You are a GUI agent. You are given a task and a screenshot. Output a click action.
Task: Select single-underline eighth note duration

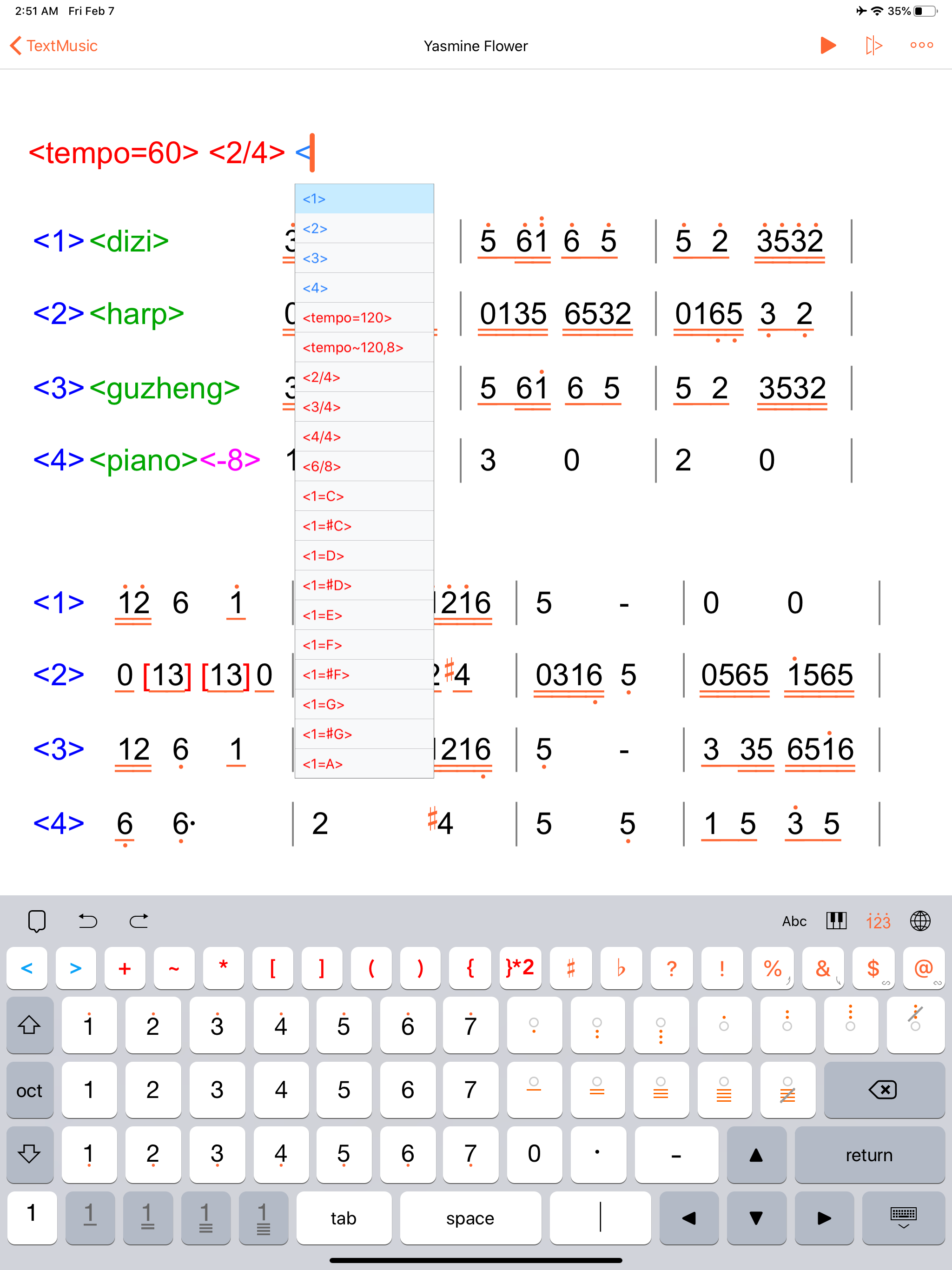pos(90,1218)
